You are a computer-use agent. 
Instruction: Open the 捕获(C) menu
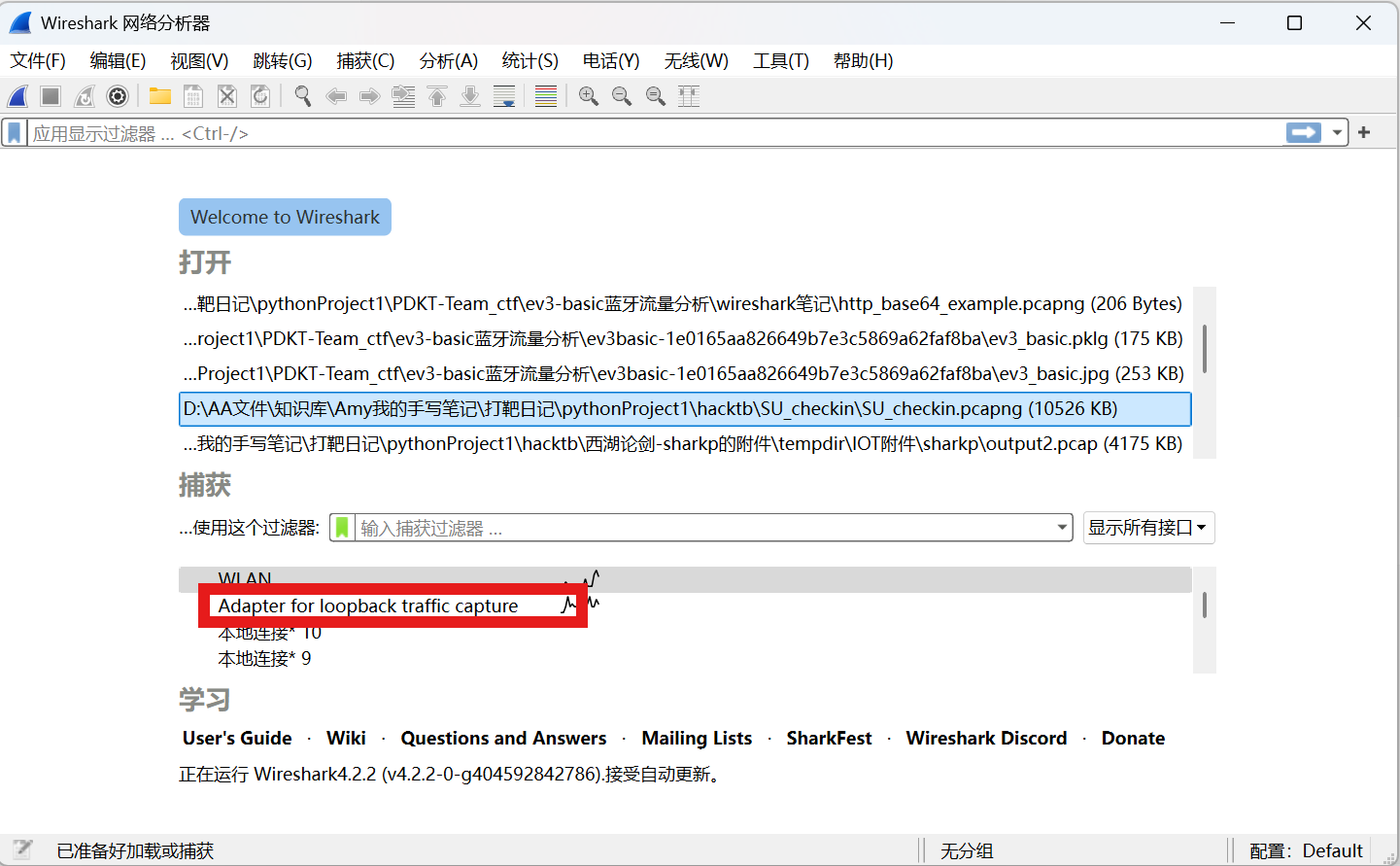coord(365,61)
